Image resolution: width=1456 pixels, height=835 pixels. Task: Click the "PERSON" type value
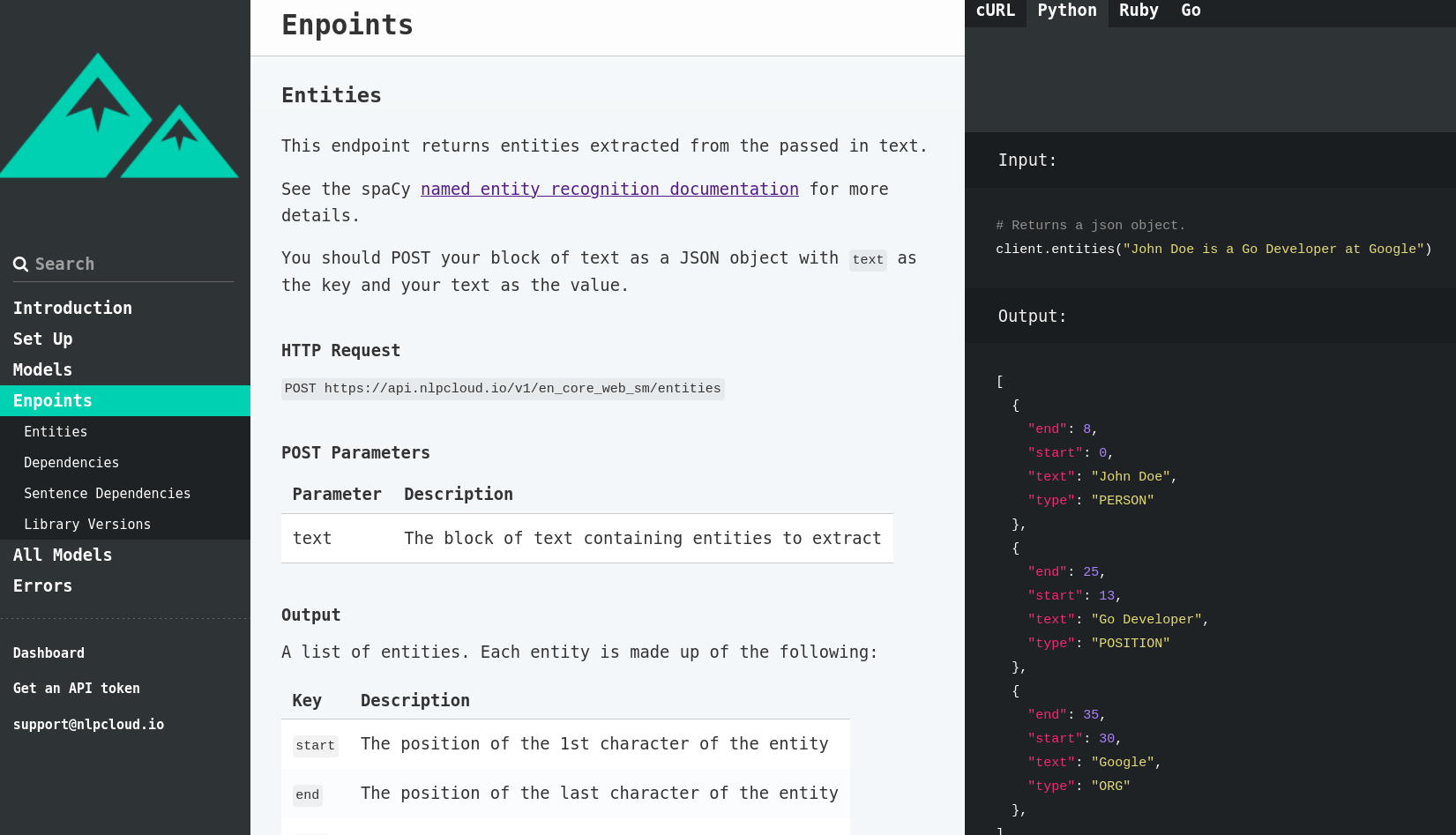pos(1123,500)
